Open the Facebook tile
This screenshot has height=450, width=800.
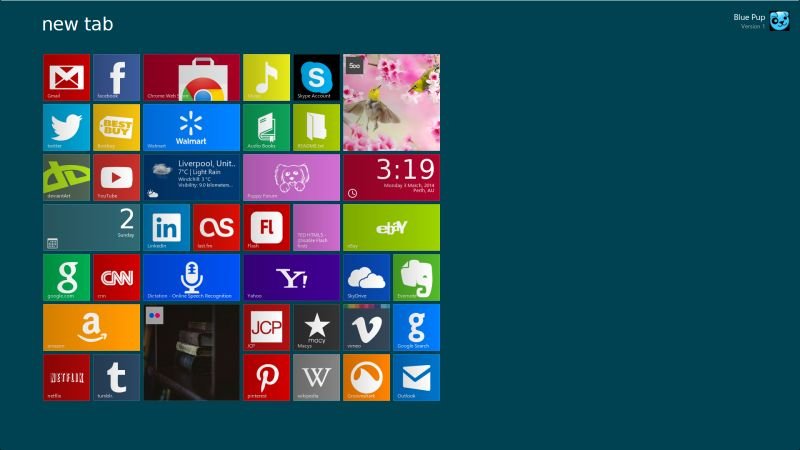pos(116,78)
